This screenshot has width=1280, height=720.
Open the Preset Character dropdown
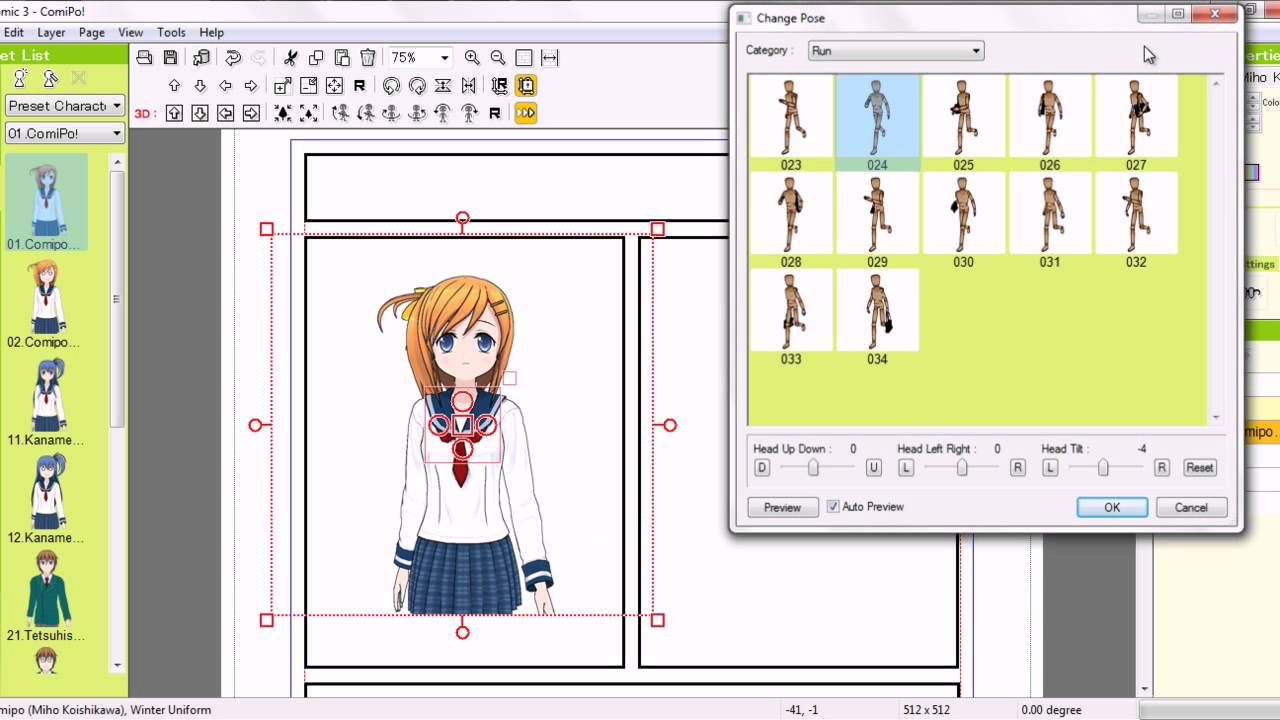click(x=65, y=106)
